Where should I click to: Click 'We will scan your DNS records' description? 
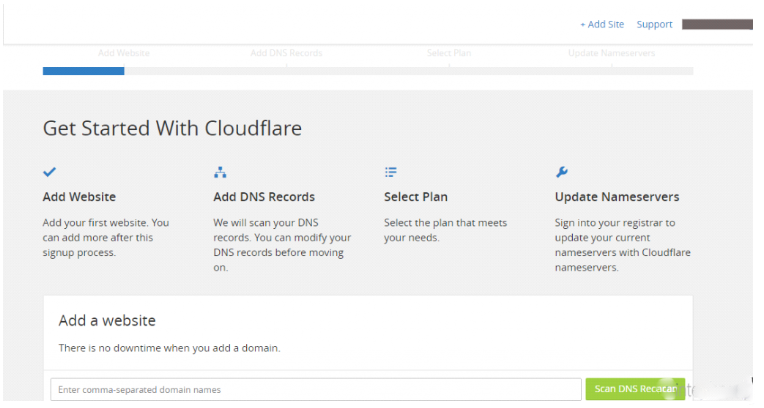point(282,245)
